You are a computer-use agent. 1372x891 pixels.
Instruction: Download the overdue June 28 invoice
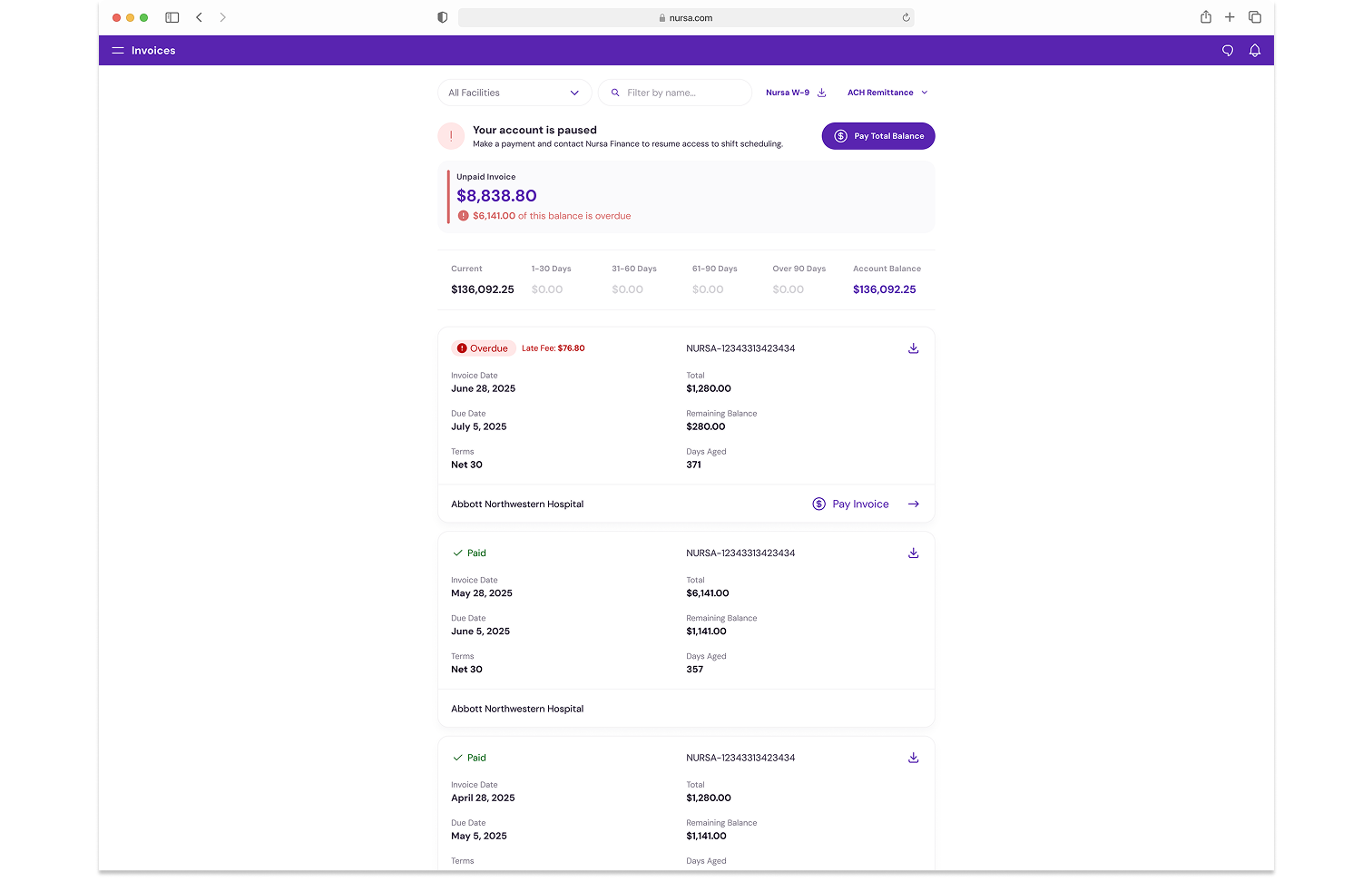914,348
